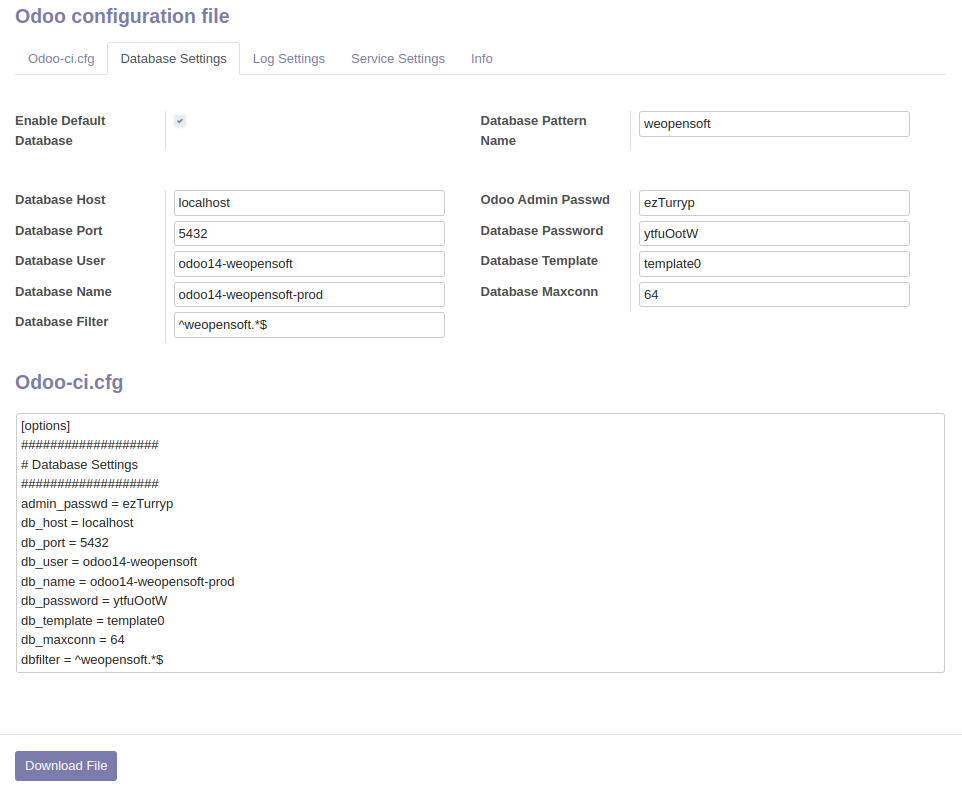
Task: Select the Database Settings tab
Action: [x=174, y=59]
